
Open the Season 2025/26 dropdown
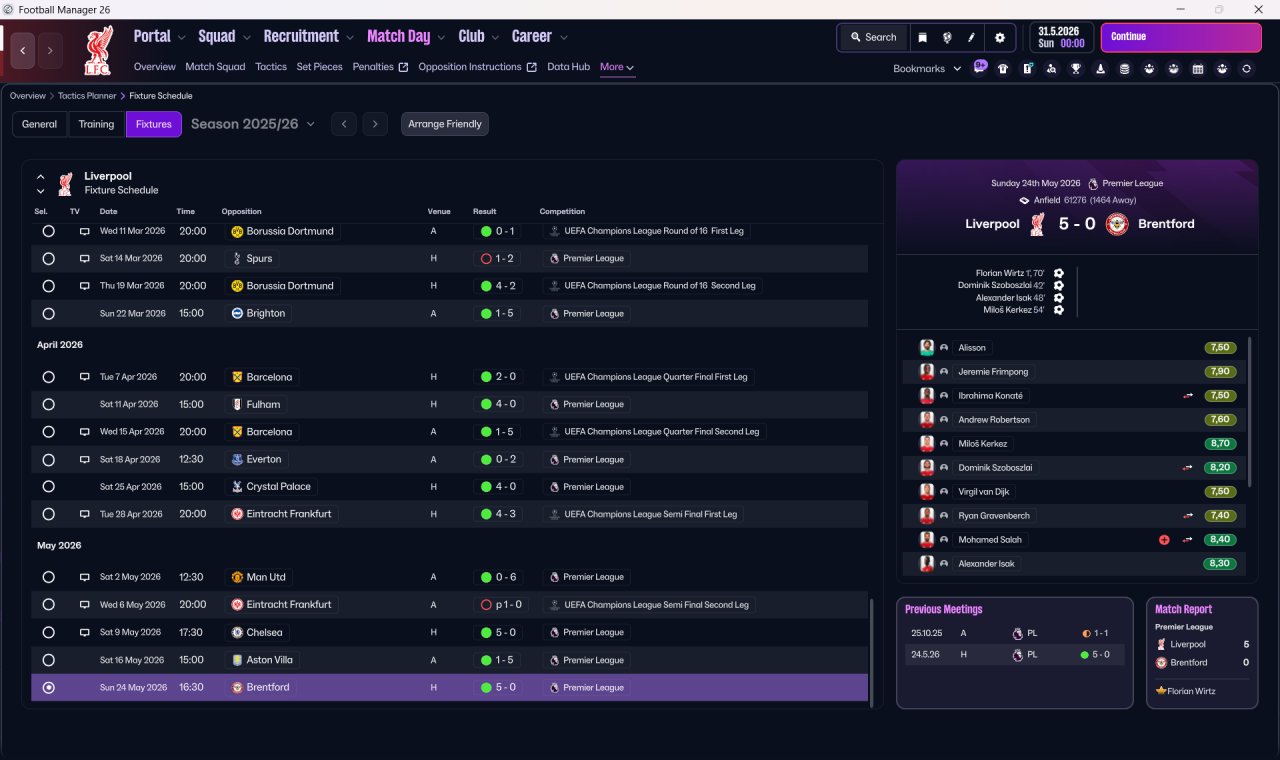pos(252,124)
